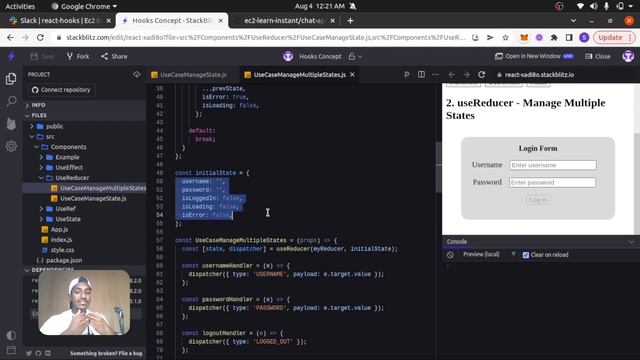Open a new Chrome tab
This screenshot has width=640, height=360.
[x=350, y=20]
